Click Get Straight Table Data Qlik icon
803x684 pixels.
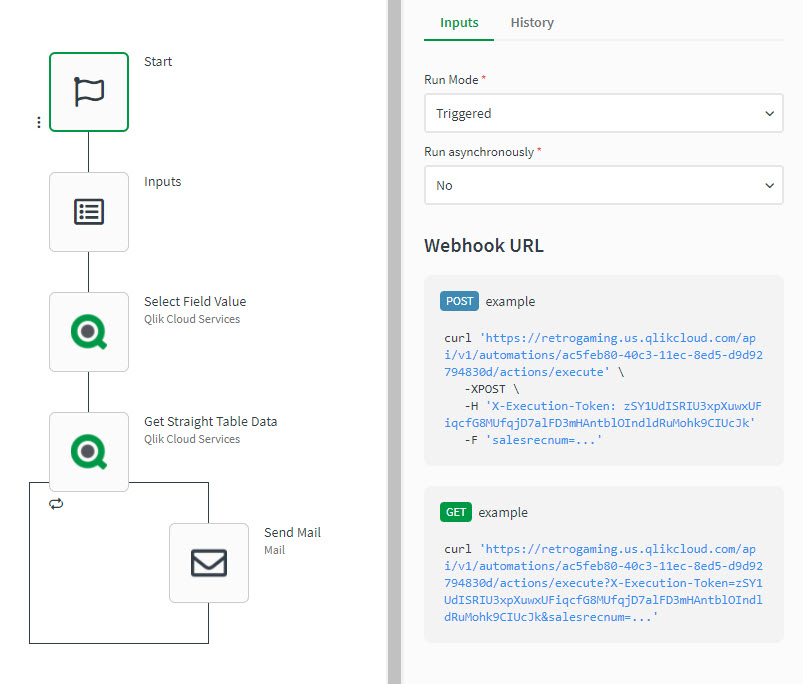[x=89, y=452]
